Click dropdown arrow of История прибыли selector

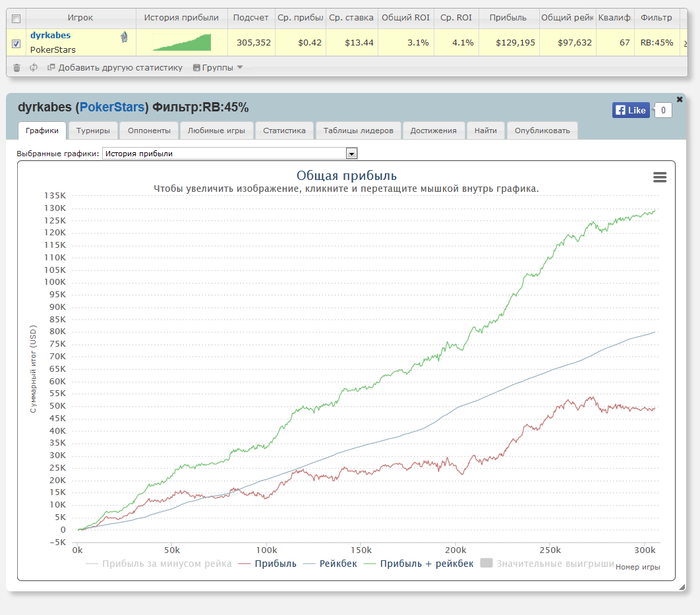[352, 154]
